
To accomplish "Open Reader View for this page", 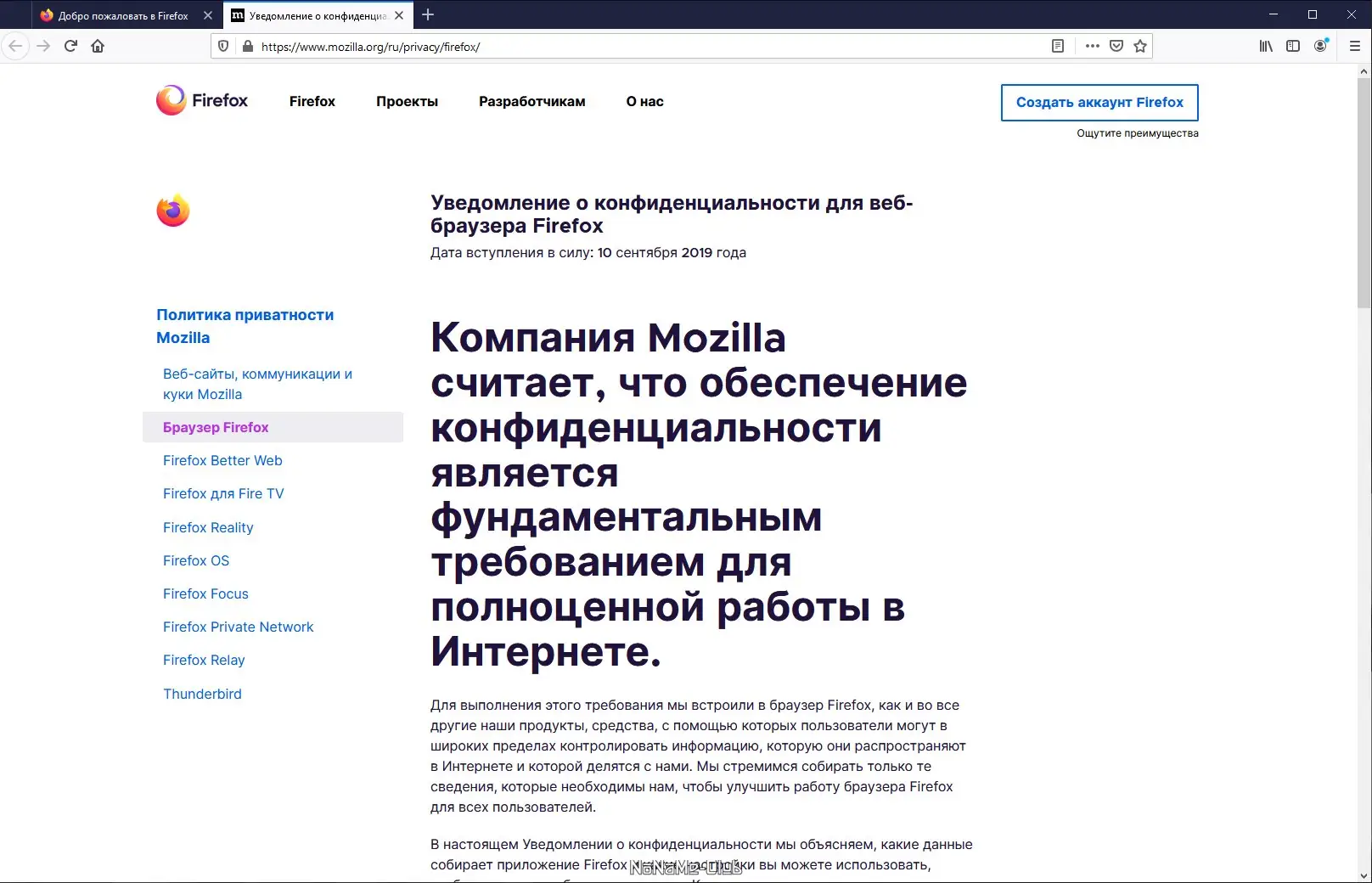I will [x=1058, y=46].
